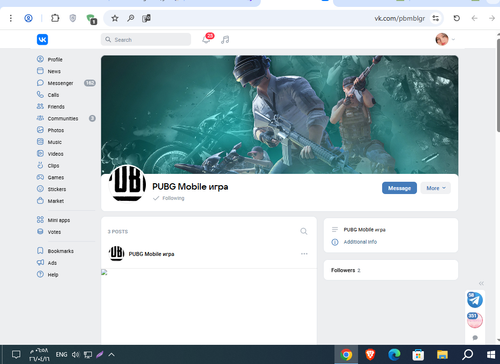Open the account avatar dropdown menu

[x=445, y=39]
